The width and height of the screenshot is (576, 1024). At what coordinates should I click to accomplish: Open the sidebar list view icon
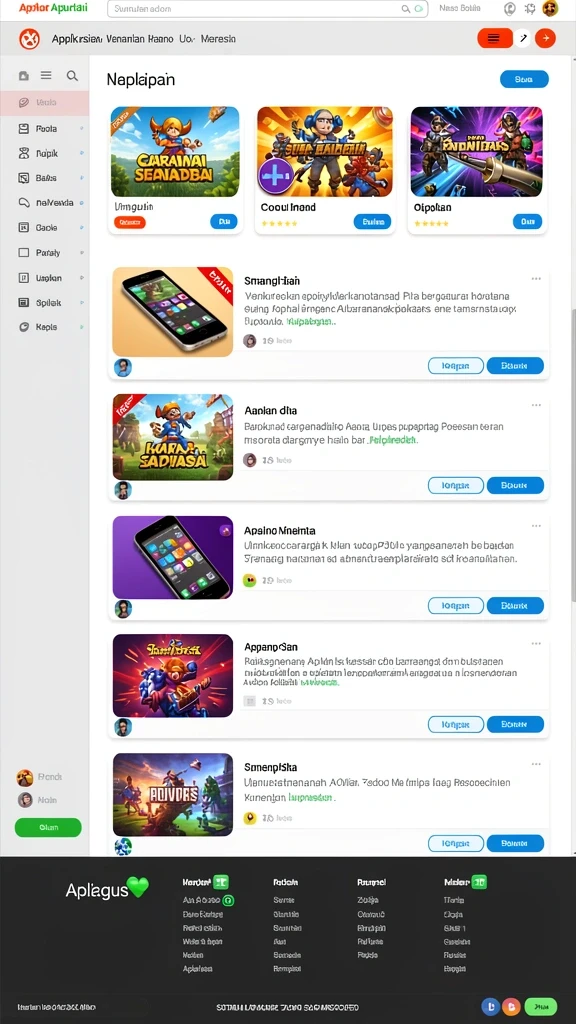[46, 76]
